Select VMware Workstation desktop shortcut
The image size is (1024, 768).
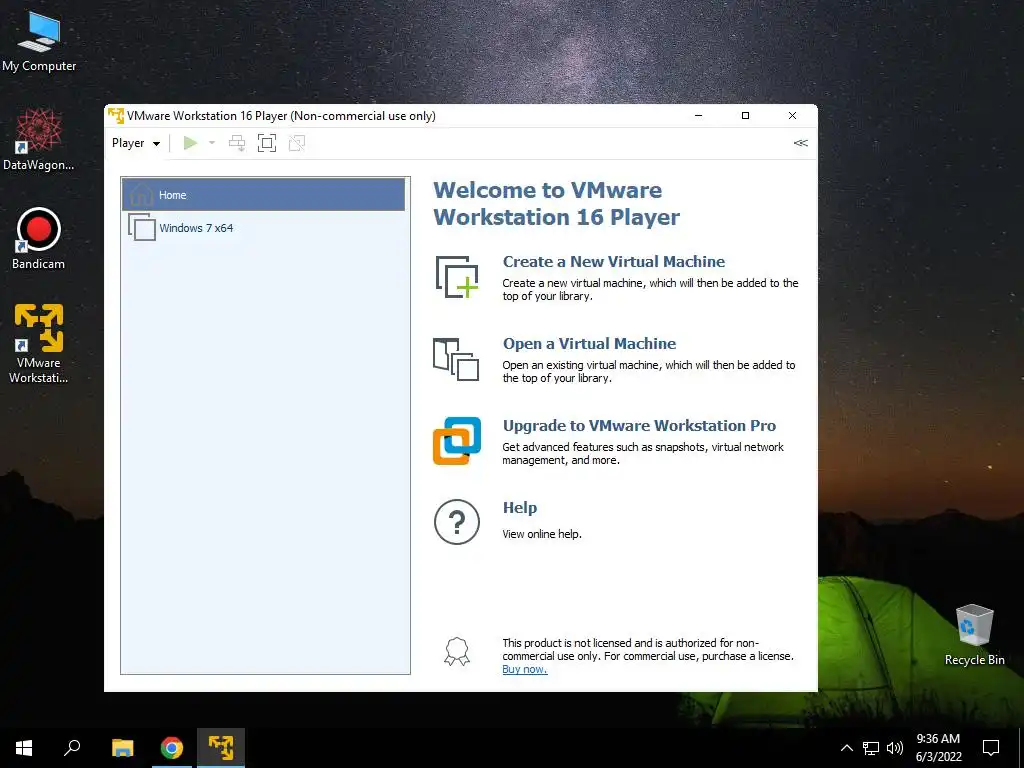tap(39, 343)
